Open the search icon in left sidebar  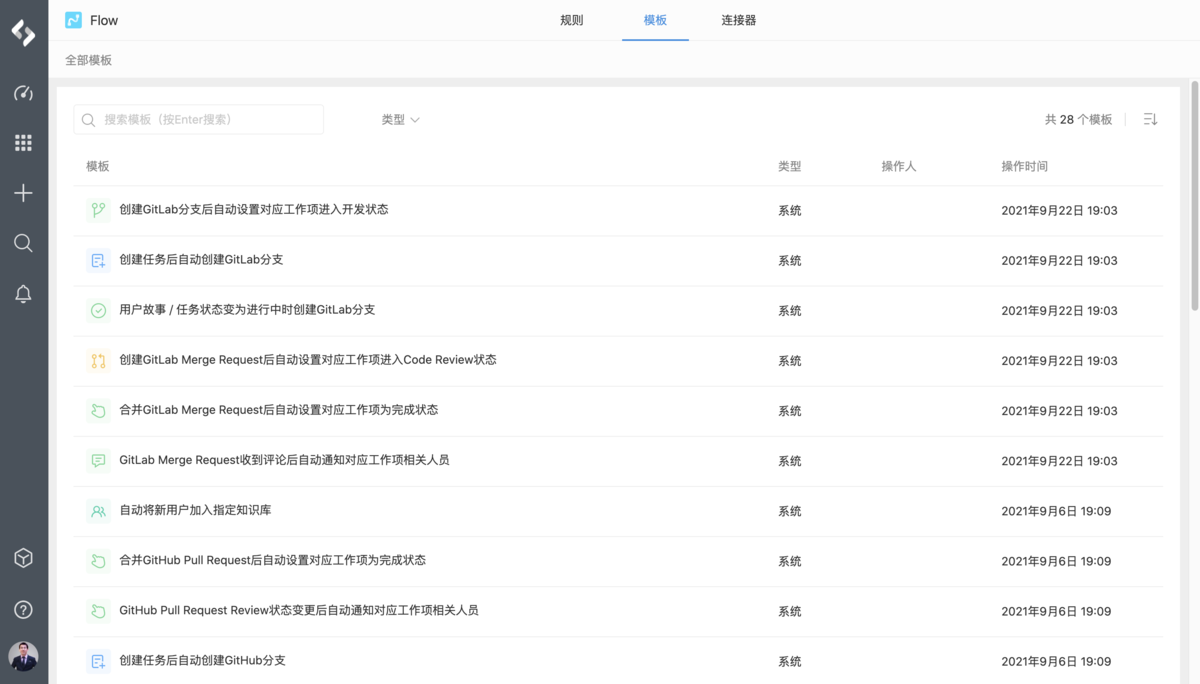(23, 243)
